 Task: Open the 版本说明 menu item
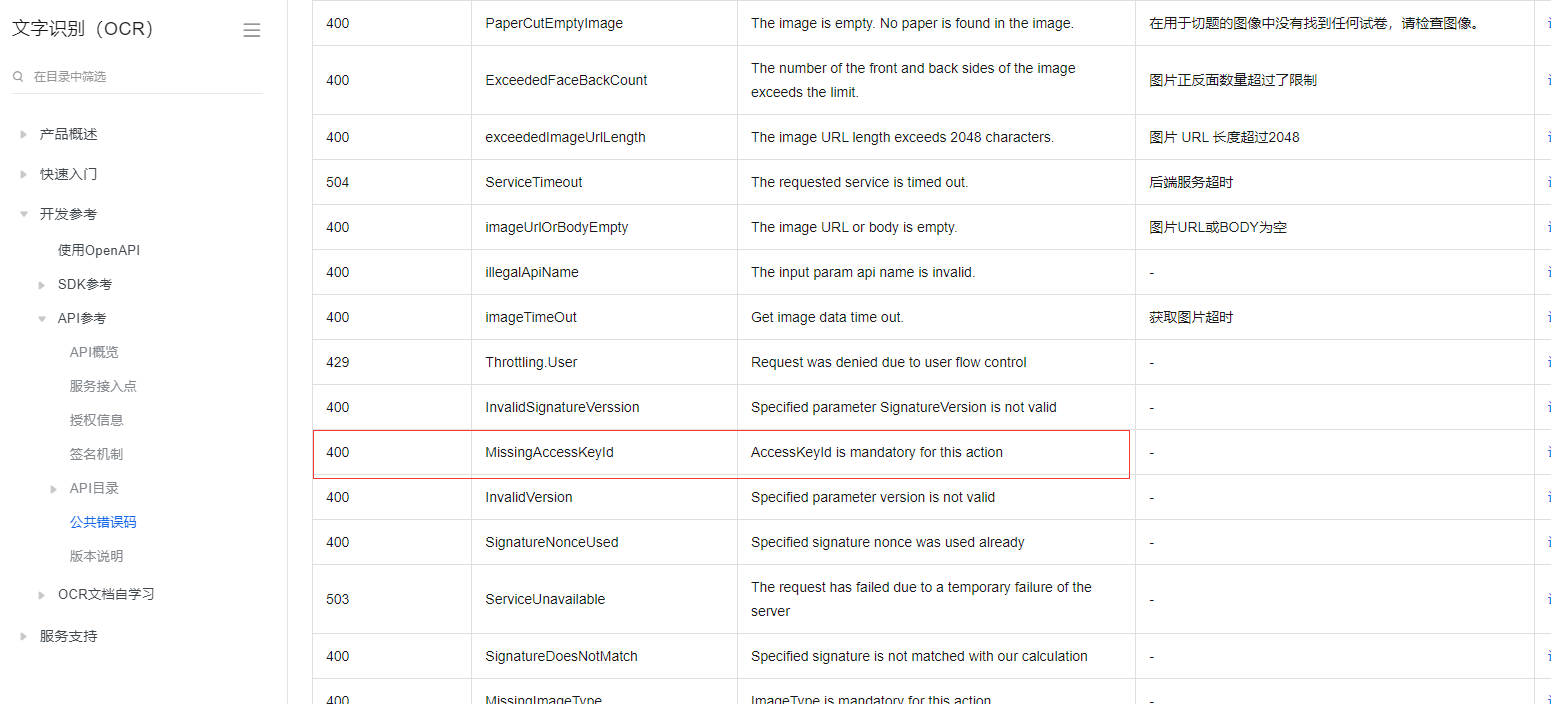97,556
